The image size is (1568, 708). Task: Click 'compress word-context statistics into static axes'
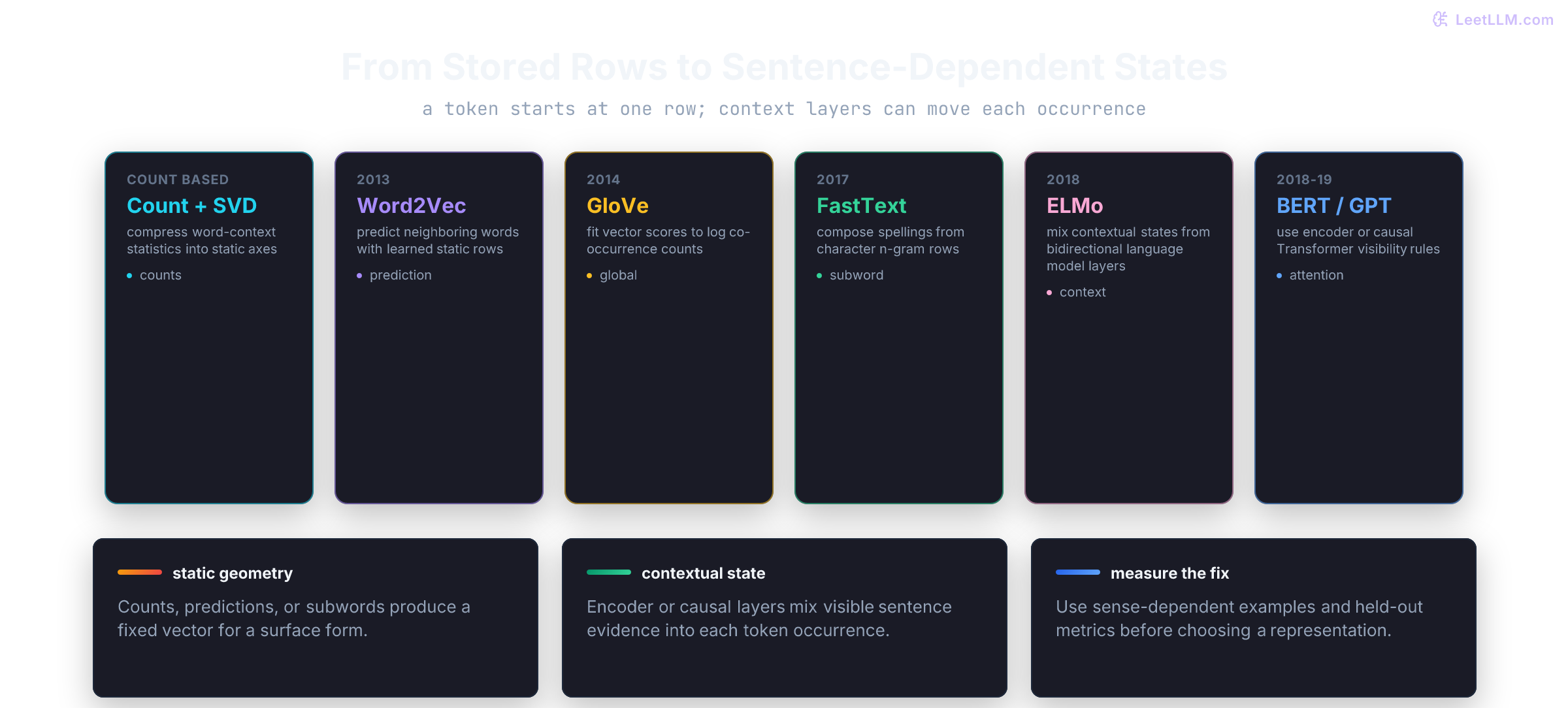[202, 240]
